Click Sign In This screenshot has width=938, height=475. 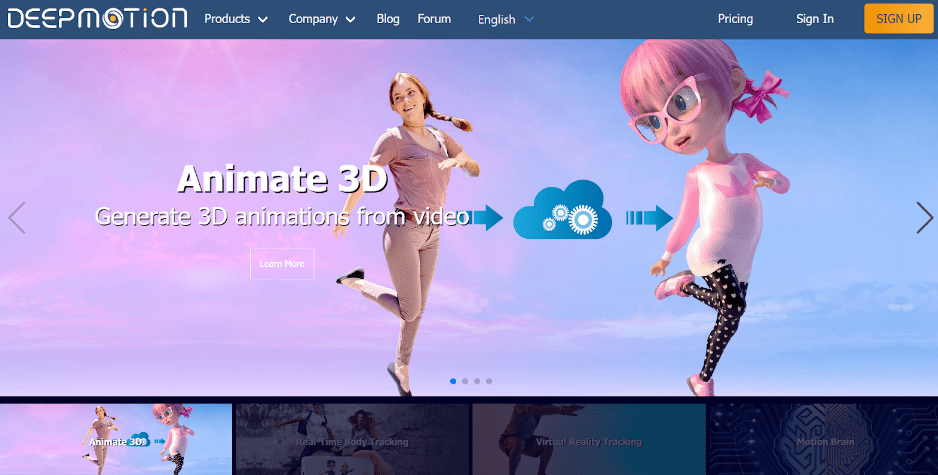click(815, 19)
